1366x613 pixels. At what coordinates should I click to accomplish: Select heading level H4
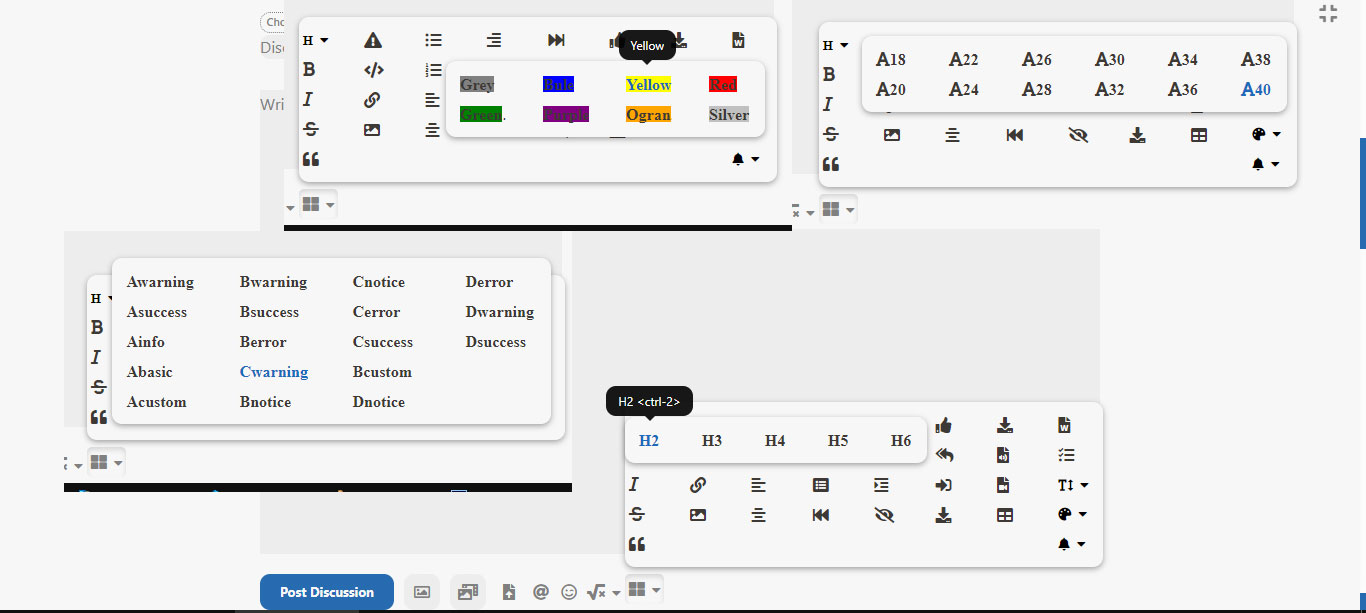pyautogui.click(x=775, y=441)
